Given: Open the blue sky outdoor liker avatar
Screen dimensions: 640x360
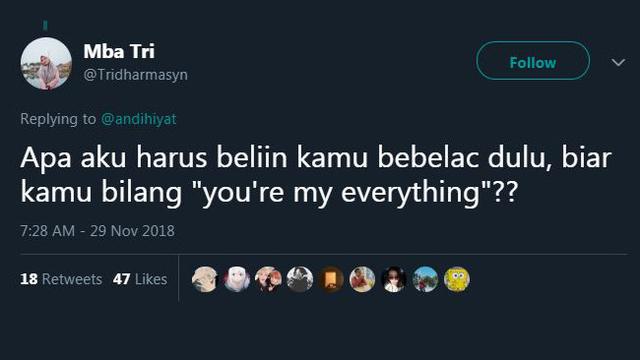Looking at the screenshot, I should 425,279.
